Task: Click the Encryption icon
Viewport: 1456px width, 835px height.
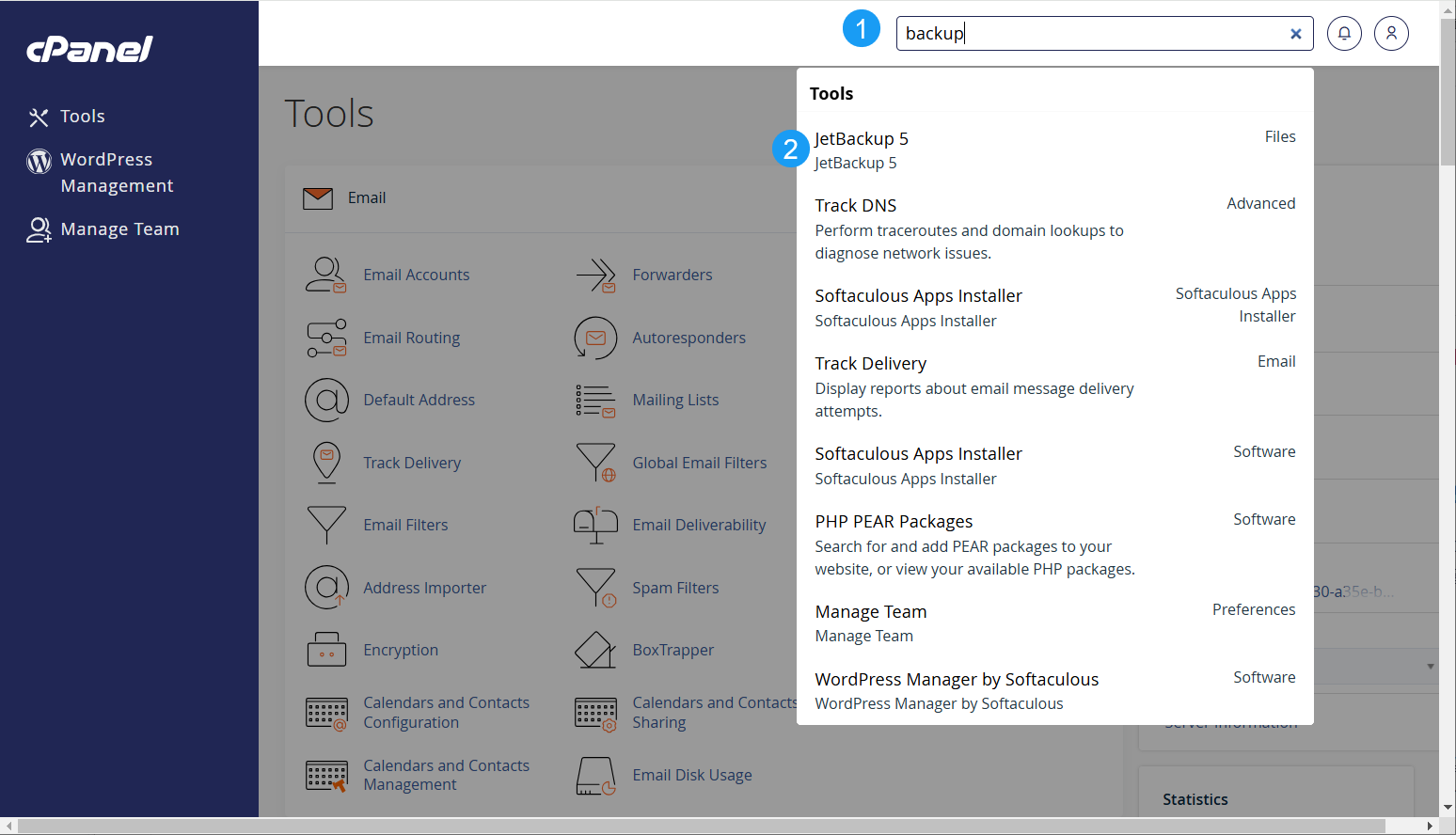Action: [326, 650]
